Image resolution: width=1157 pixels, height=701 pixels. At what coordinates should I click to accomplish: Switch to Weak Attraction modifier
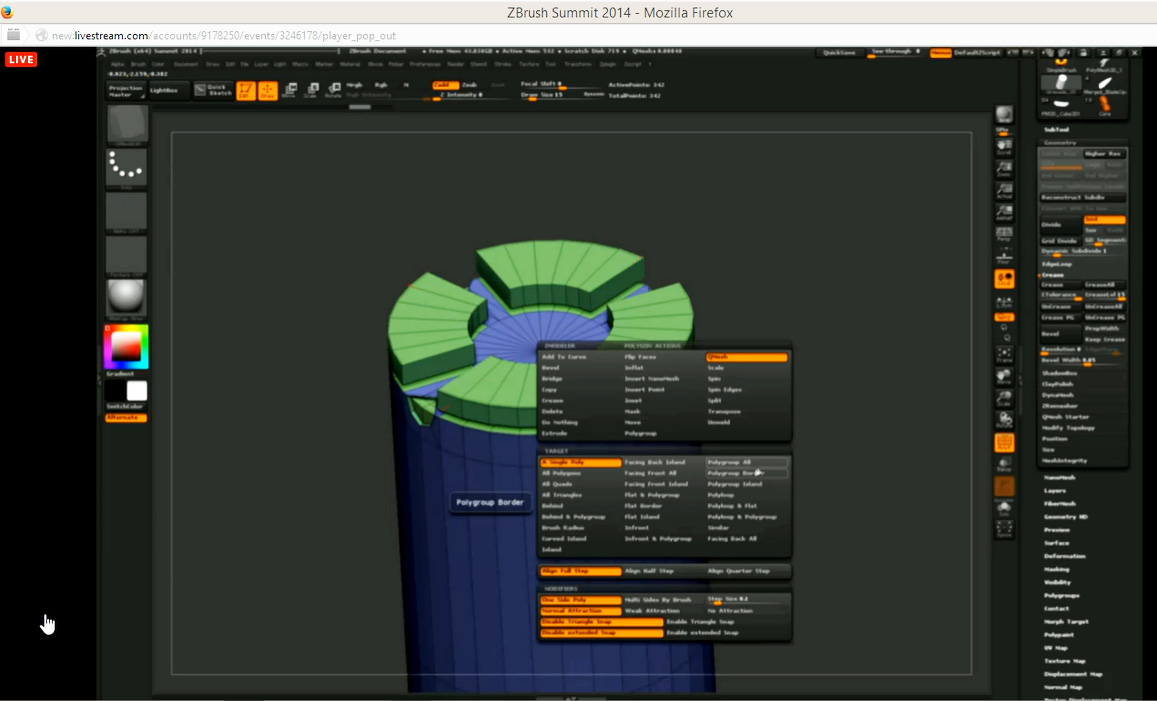(x=652, y=611)
